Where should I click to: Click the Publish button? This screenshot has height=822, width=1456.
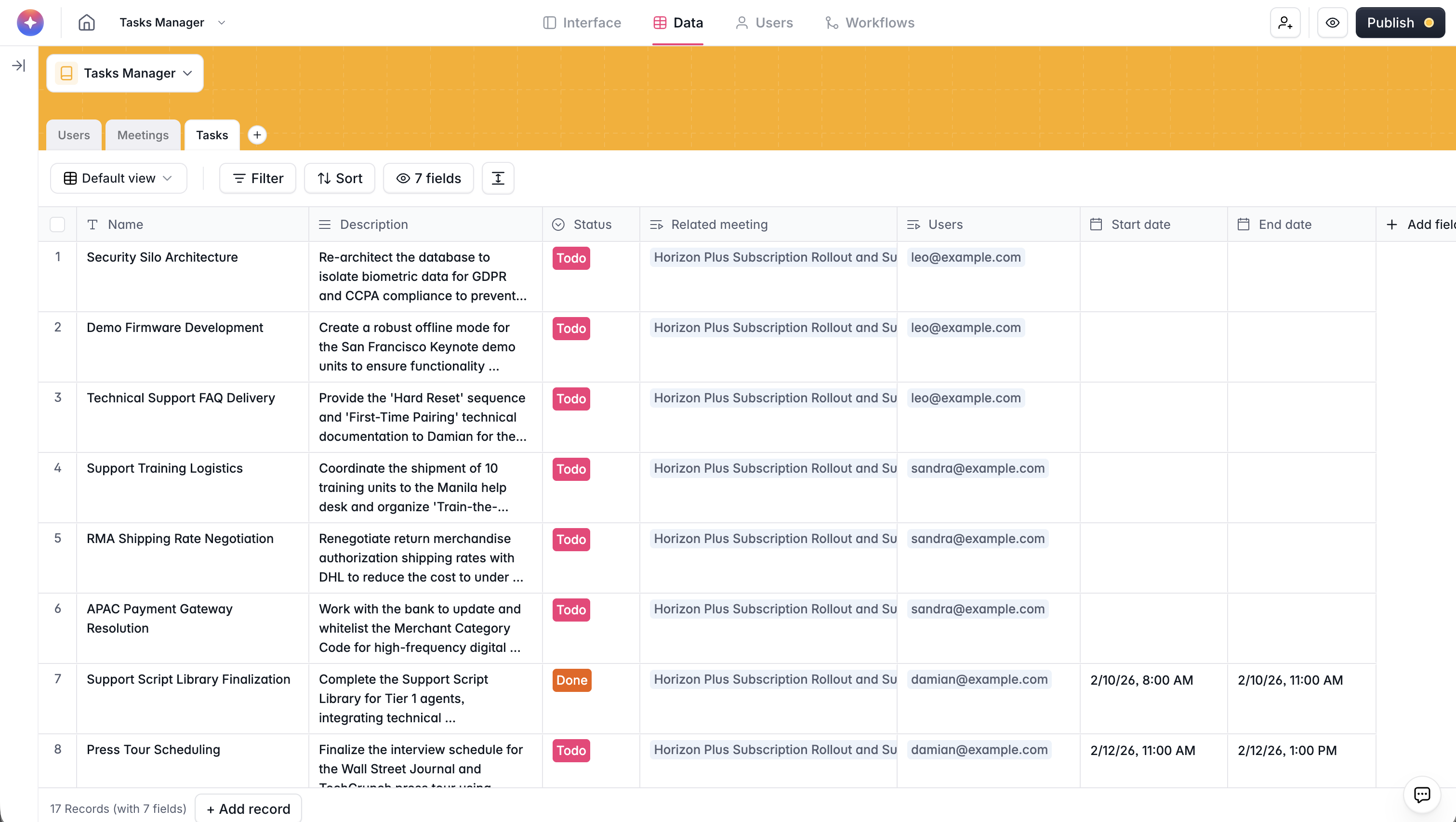1400,23
